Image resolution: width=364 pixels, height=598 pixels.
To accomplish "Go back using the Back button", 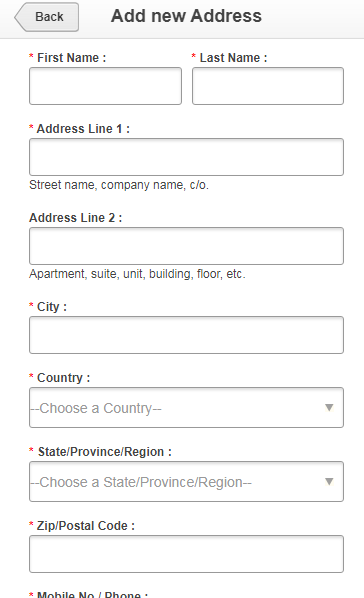I will (47, 17).
